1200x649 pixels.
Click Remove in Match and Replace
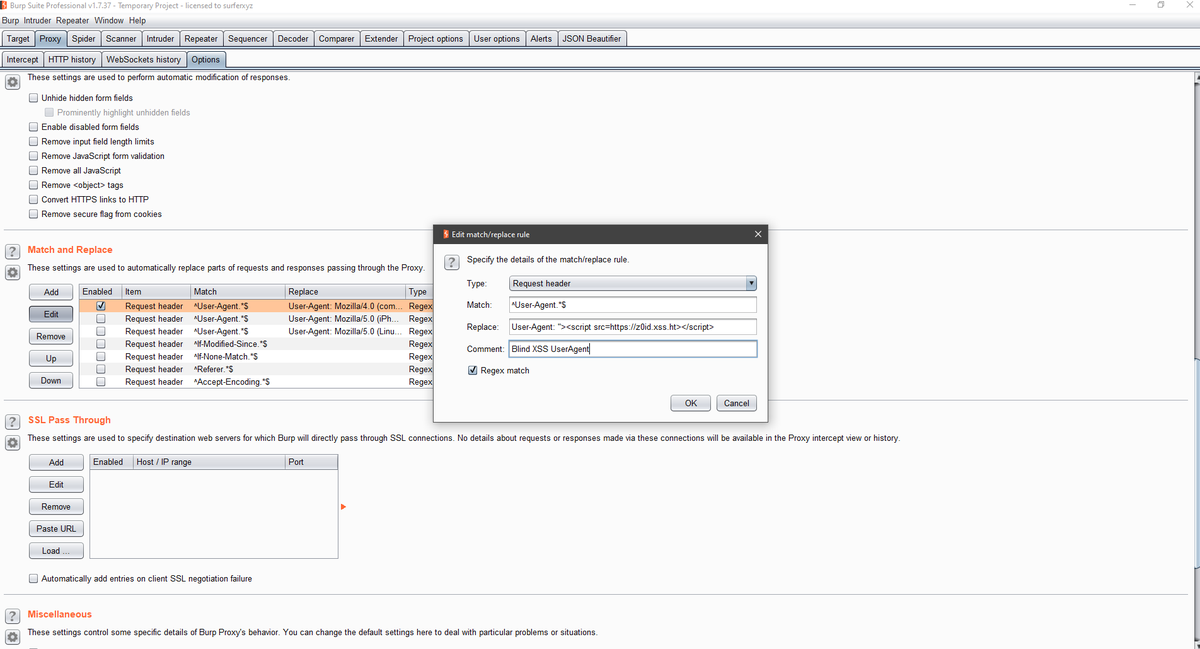point(51,337)
